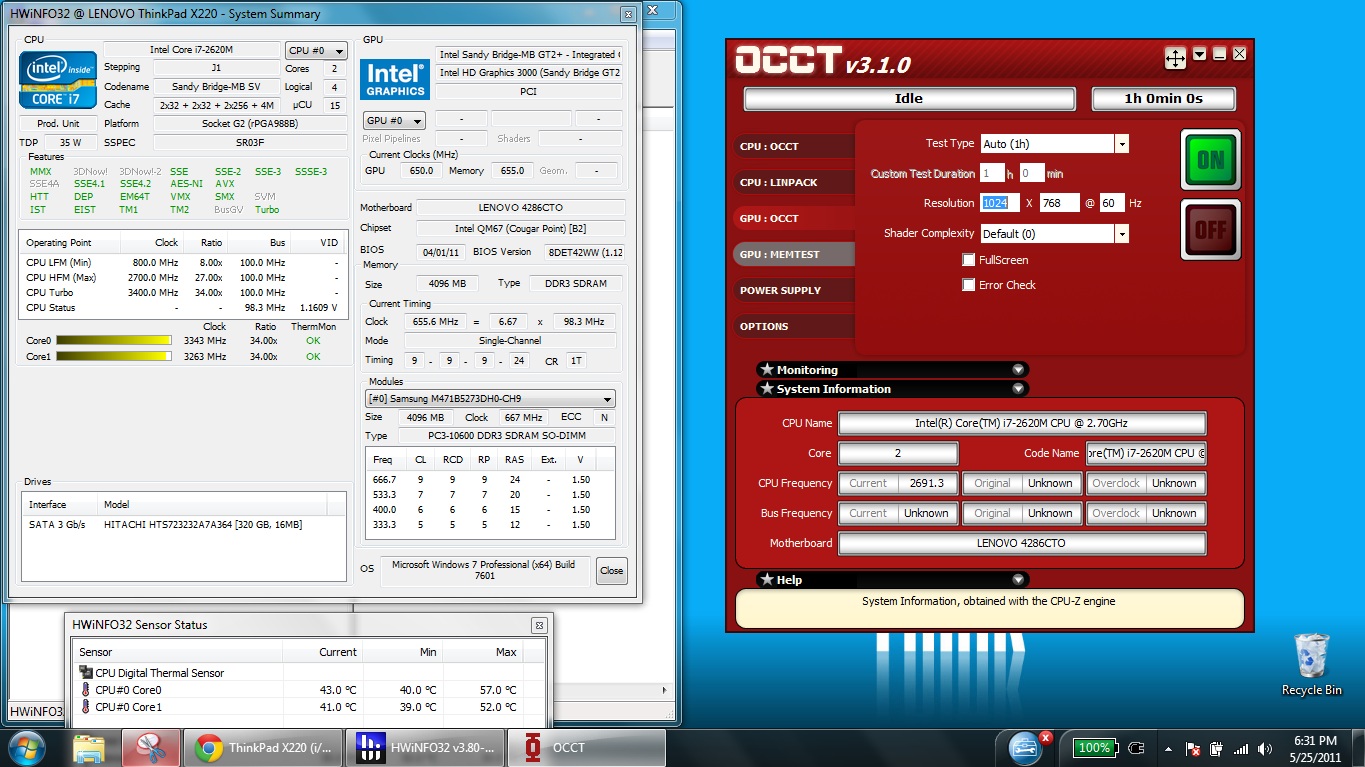Collapse the System Information section
Viewport: 1365px width, 767px height.
click(1018, 389)
